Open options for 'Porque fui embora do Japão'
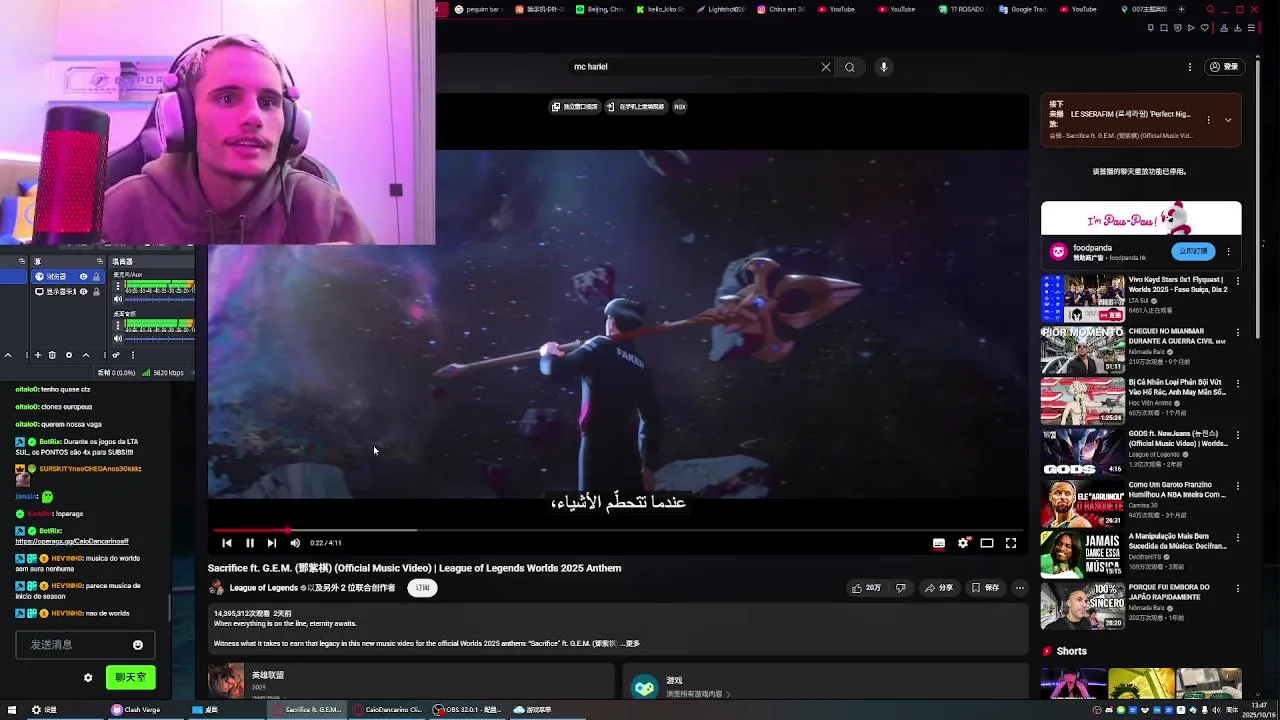The height and width of the screenshot is (720, 1280). [x=1238, y=589]
